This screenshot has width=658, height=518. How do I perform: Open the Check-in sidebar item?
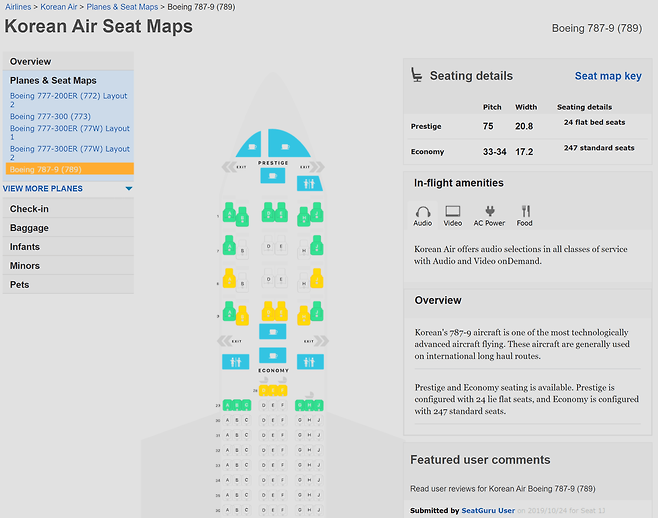[68, 209]
